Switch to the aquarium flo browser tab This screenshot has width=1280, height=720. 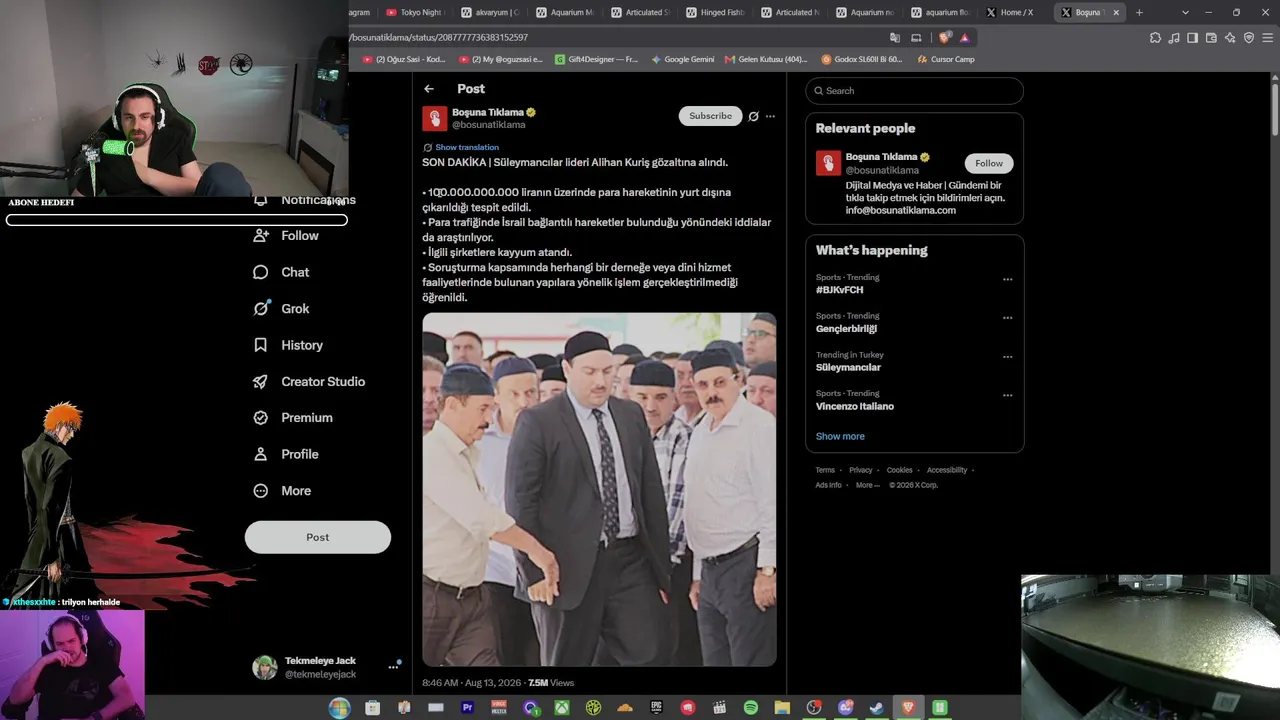941,12
